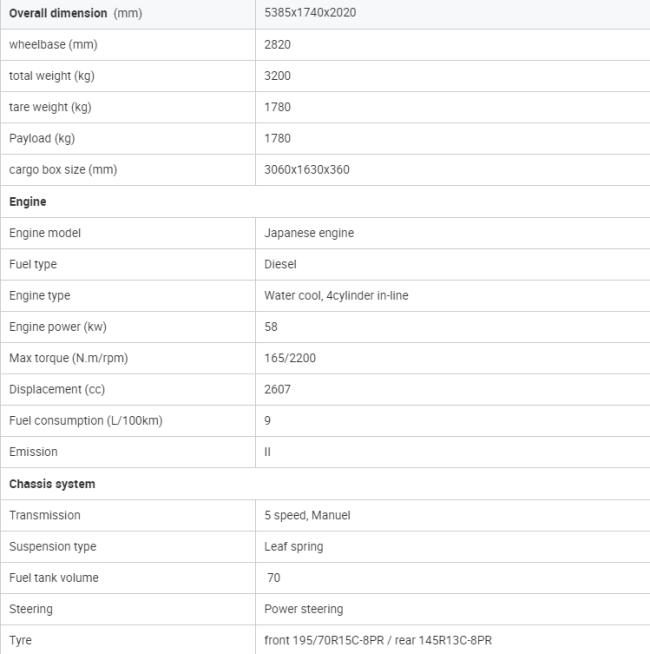
Task: Click the Leaf spring suspension value
Action: click(293, 547)
